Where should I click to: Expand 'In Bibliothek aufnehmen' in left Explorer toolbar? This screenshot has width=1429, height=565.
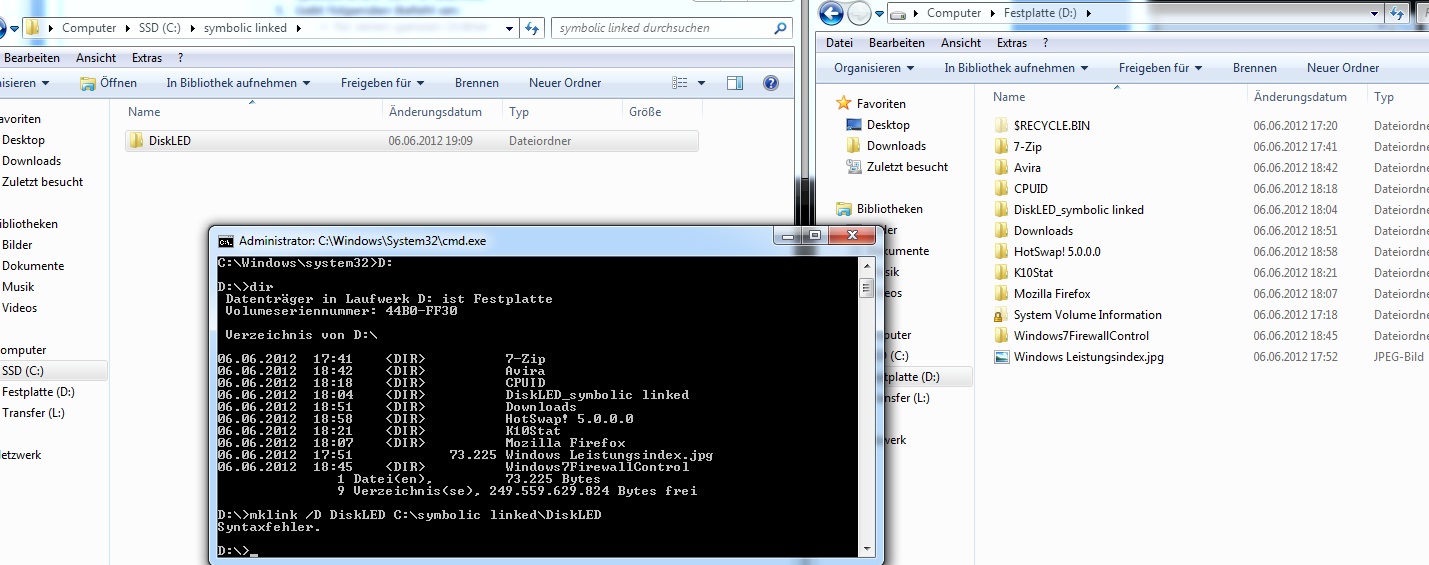click(238, 83)
